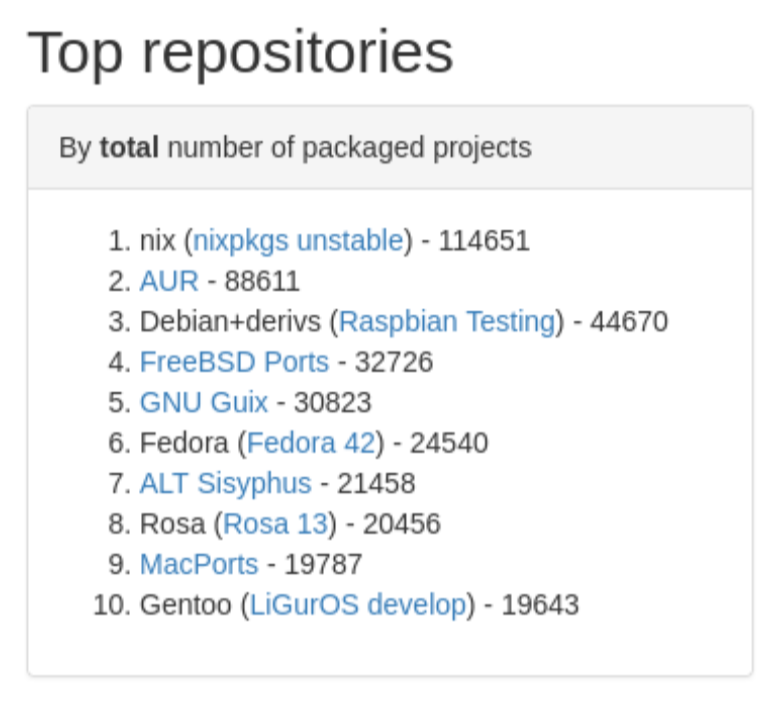This screenshot has width=774, height=703.
Task: Click the 30823 package count
Action: (332, 403)
